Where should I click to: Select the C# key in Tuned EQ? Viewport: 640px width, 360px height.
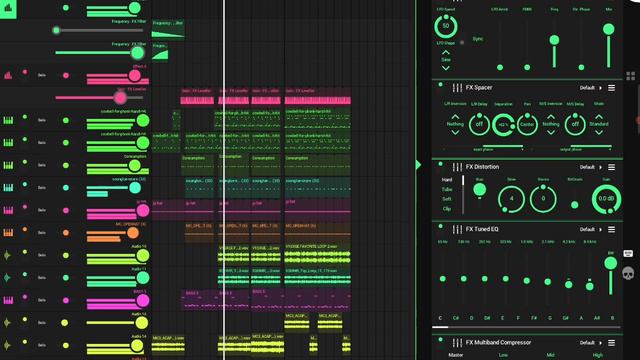tap(456, 318)
